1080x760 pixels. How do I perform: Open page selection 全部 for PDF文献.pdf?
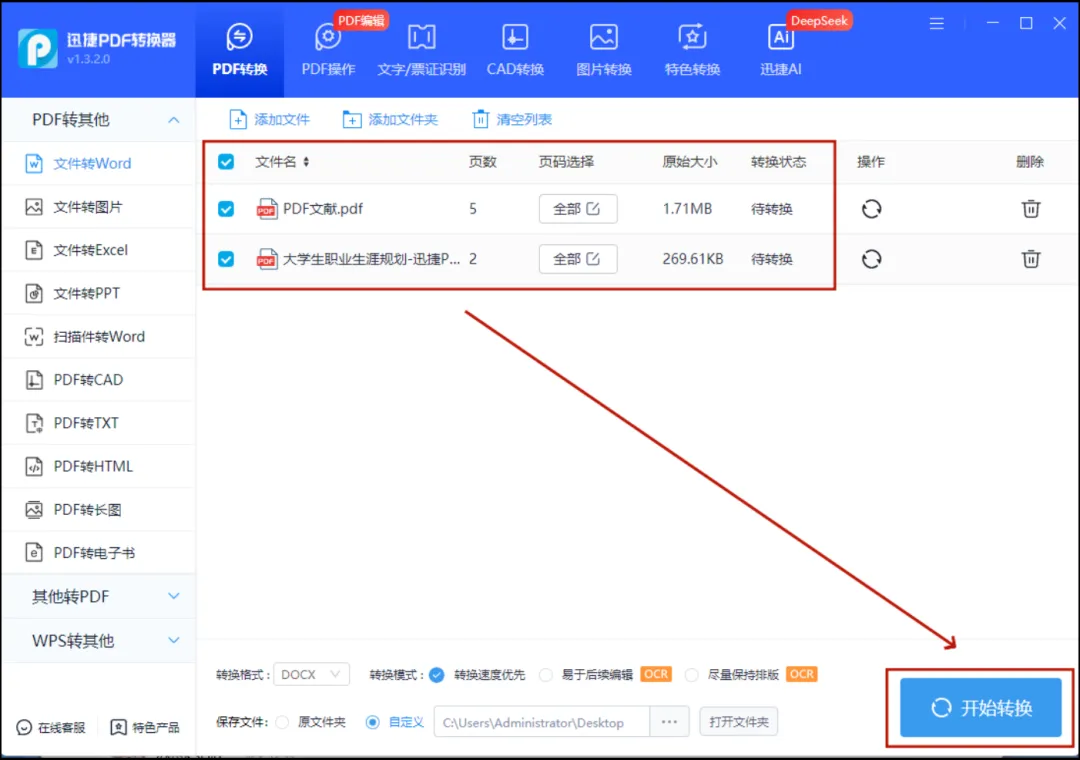click(578, 209)
